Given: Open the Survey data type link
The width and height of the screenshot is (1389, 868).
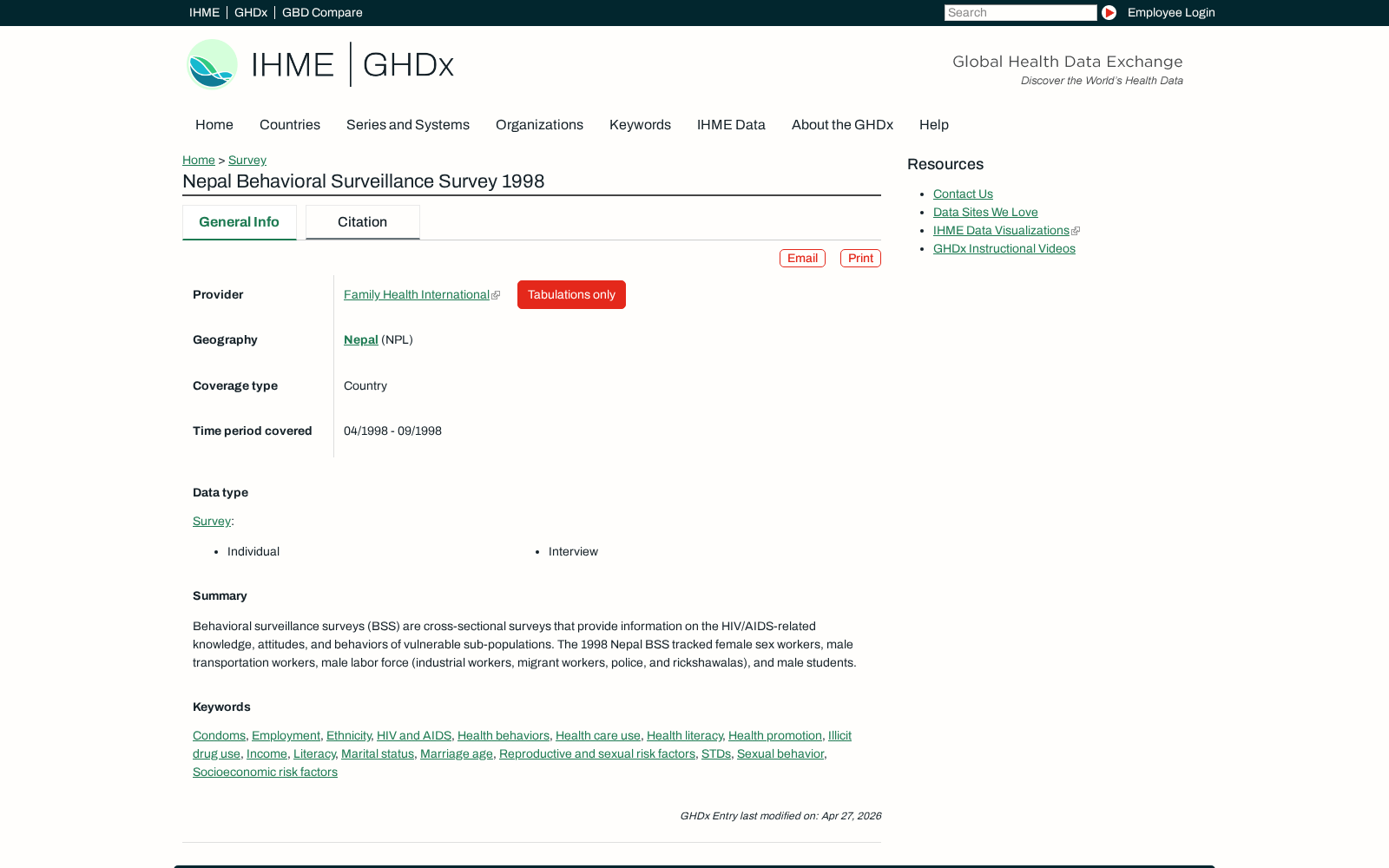Looking at the screenshot, I should pyautogui.click(x=212, y=522).
